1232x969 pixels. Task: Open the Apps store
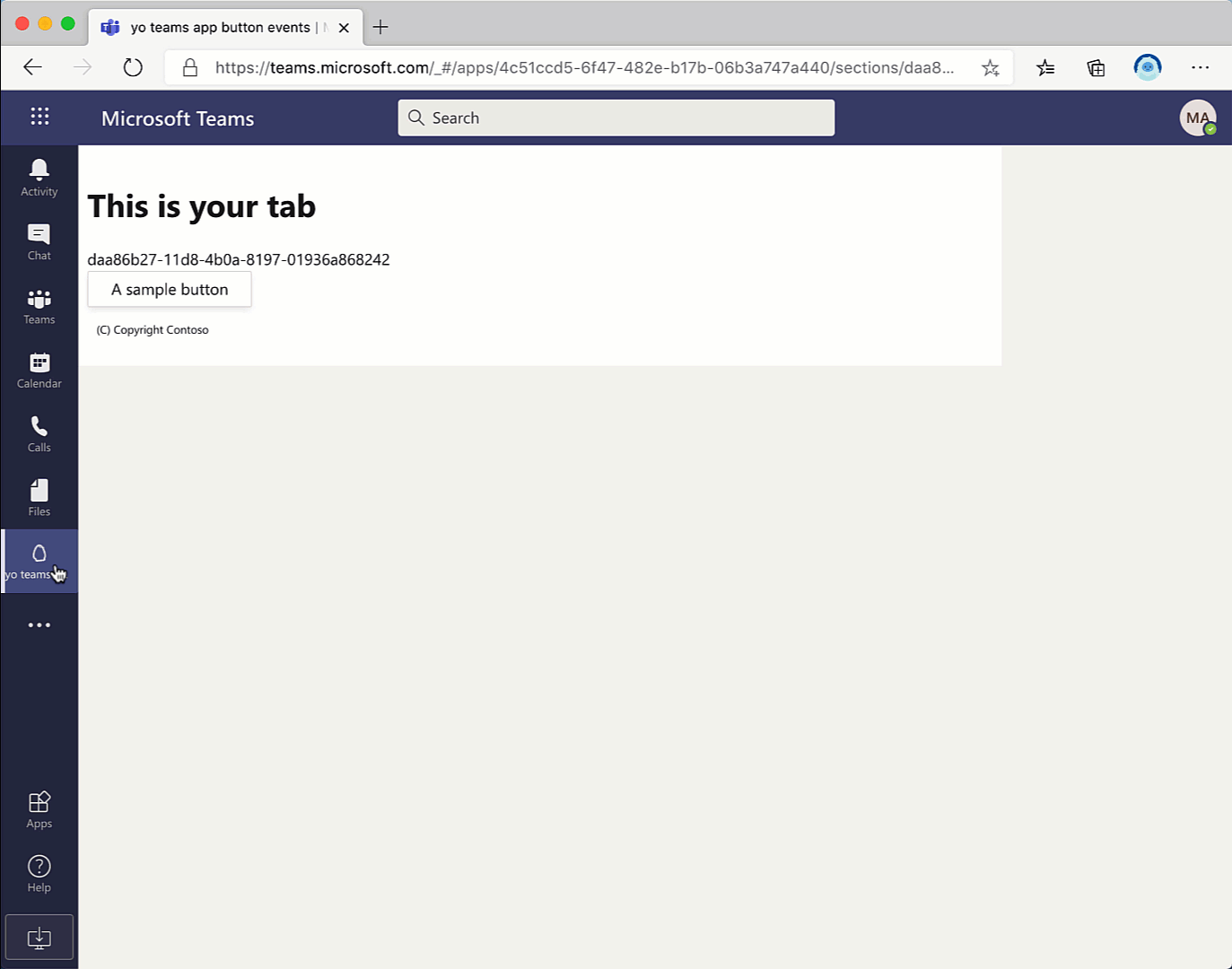click(x=39, y=807)
